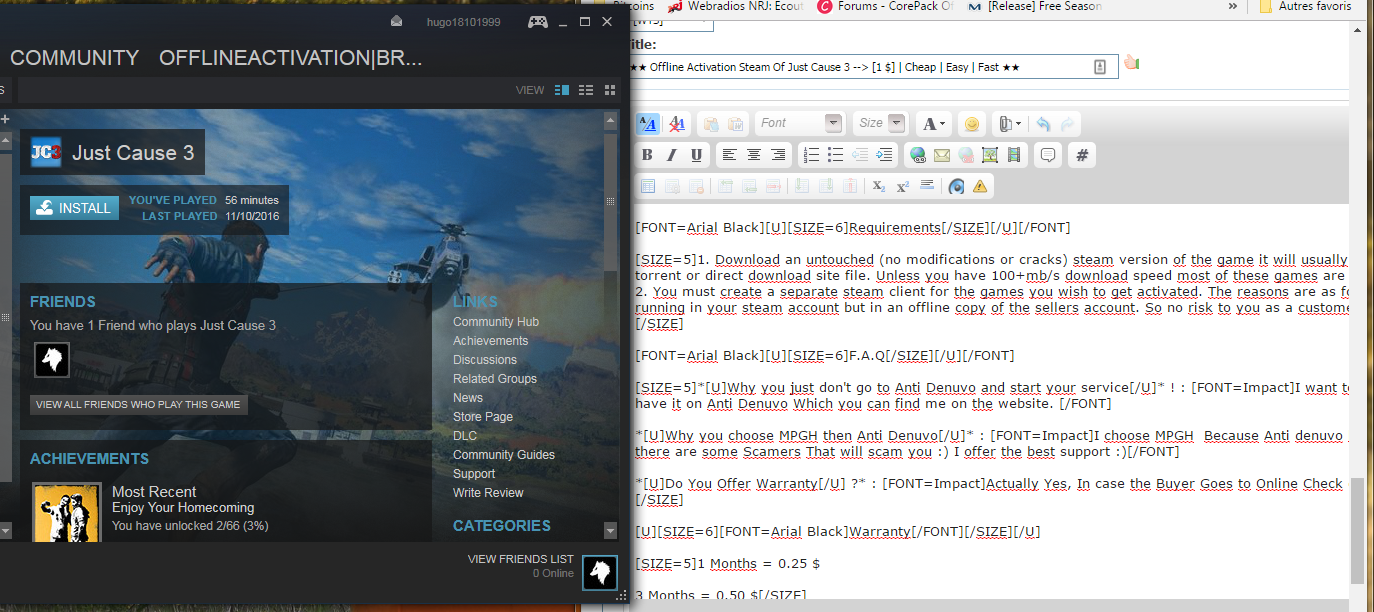Insert an ordered list
Image resolution: width=1374 pixels, height=612 pixels.
[x=811, y=155]
